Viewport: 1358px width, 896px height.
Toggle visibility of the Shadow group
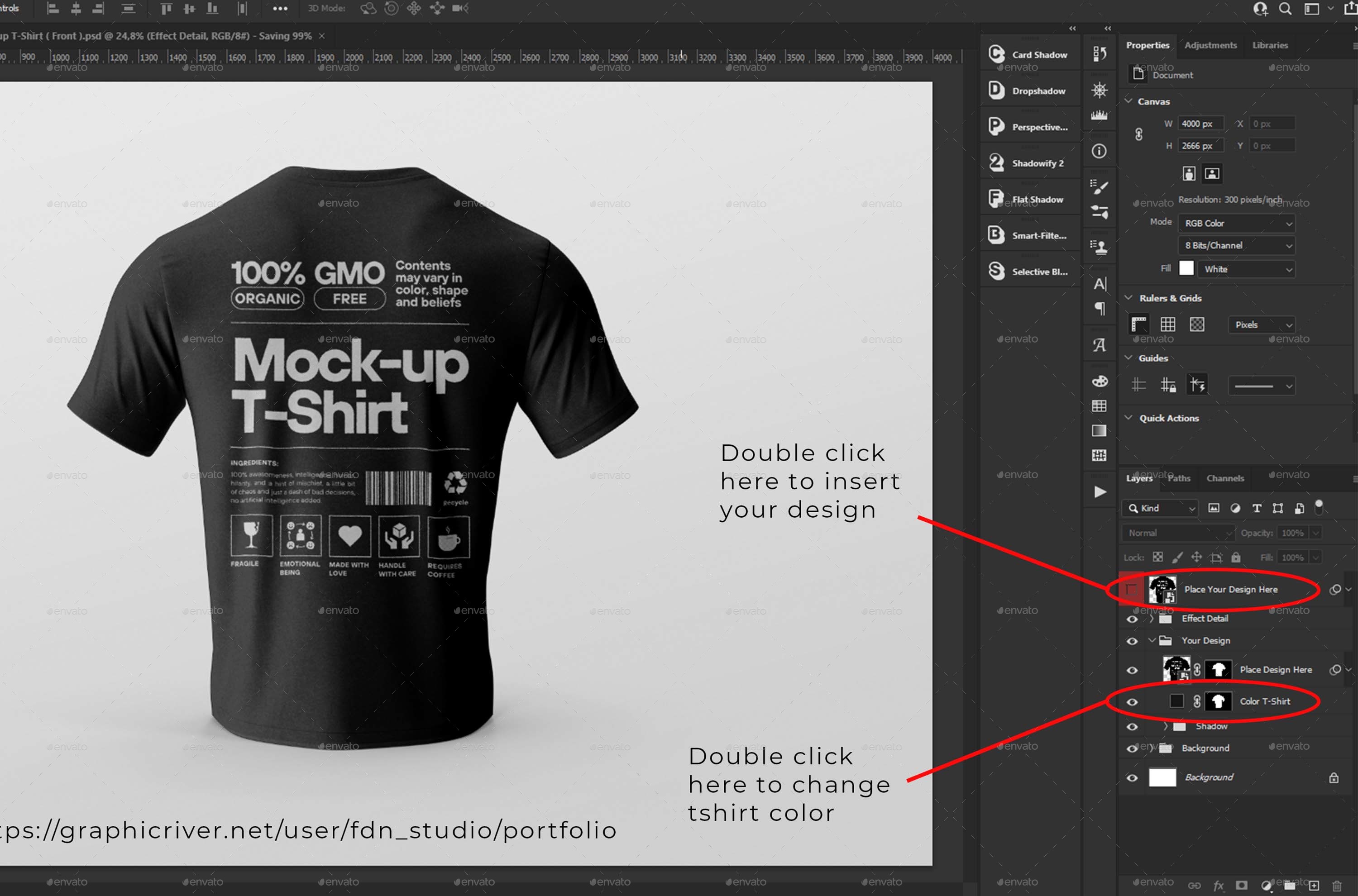[x=1132, y=726]
